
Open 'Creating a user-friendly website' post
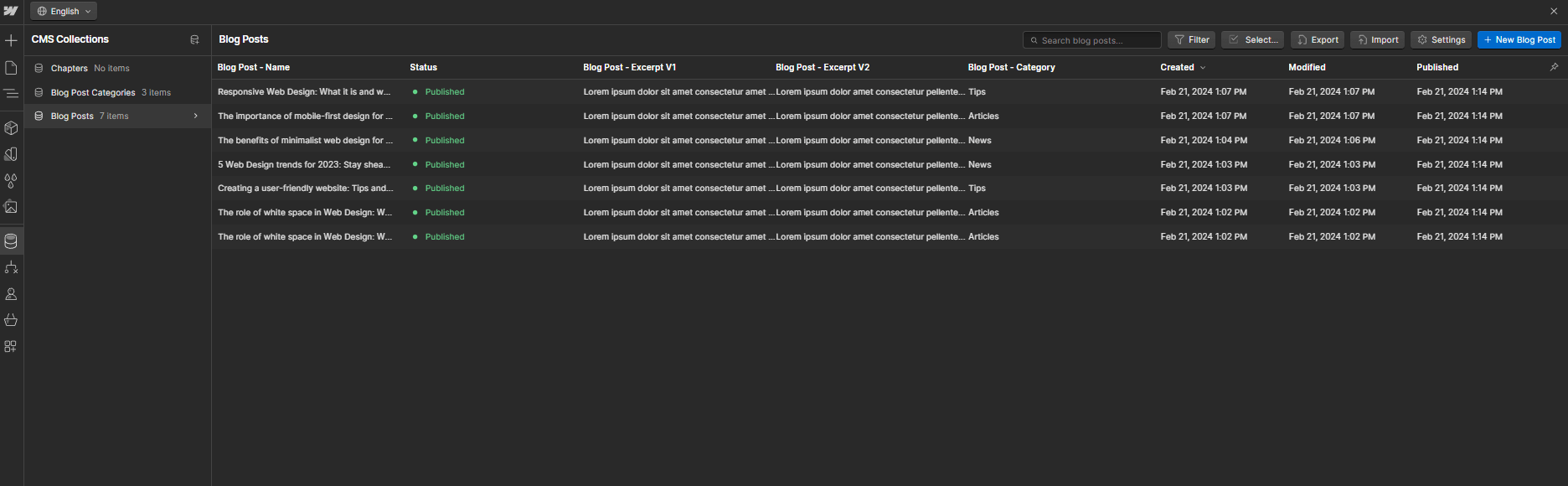(x=305, y=188)
